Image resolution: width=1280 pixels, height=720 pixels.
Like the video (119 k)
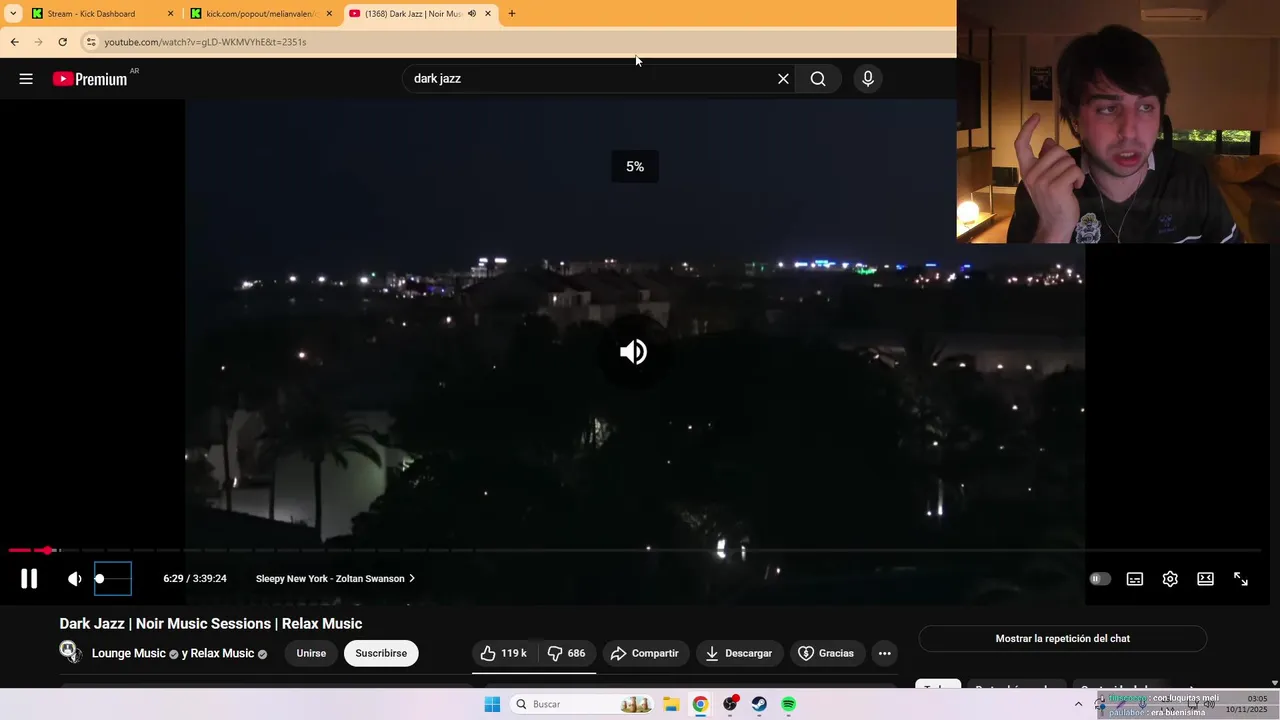(504, 653)
